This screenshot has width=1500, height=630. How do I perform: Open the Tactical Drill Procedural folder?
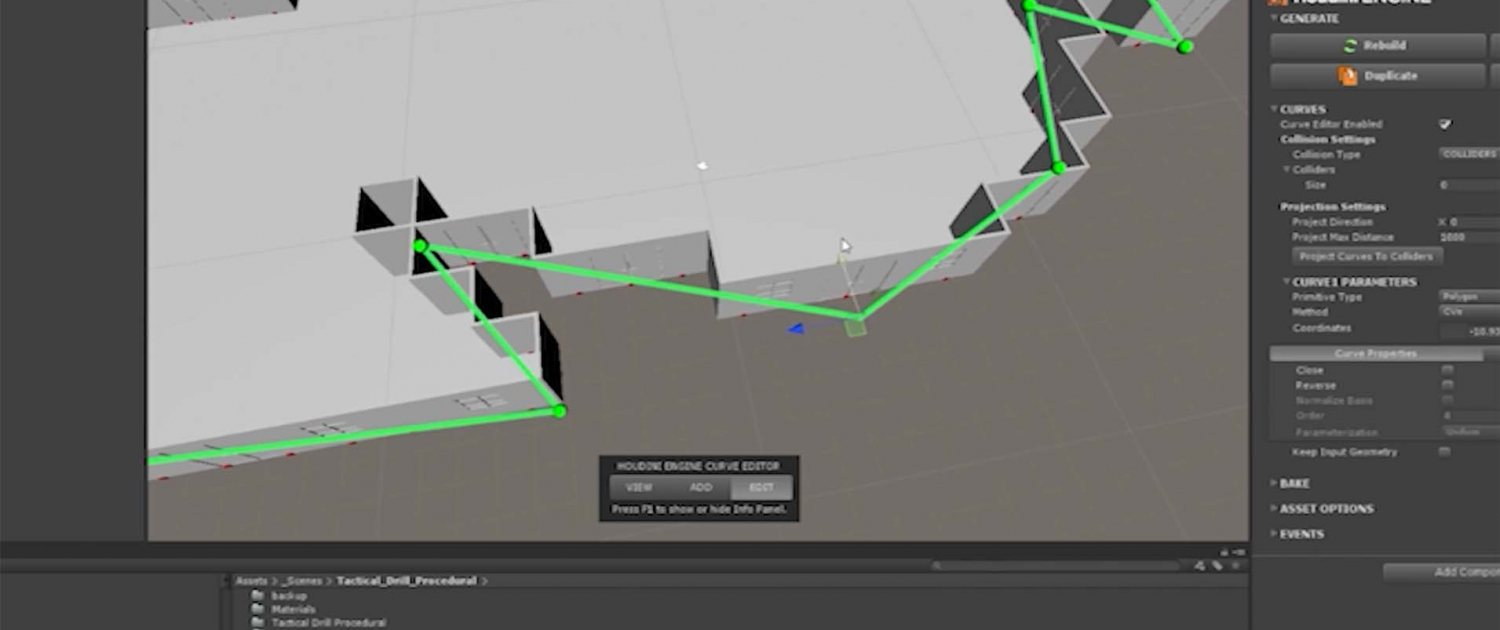point(328,622)
